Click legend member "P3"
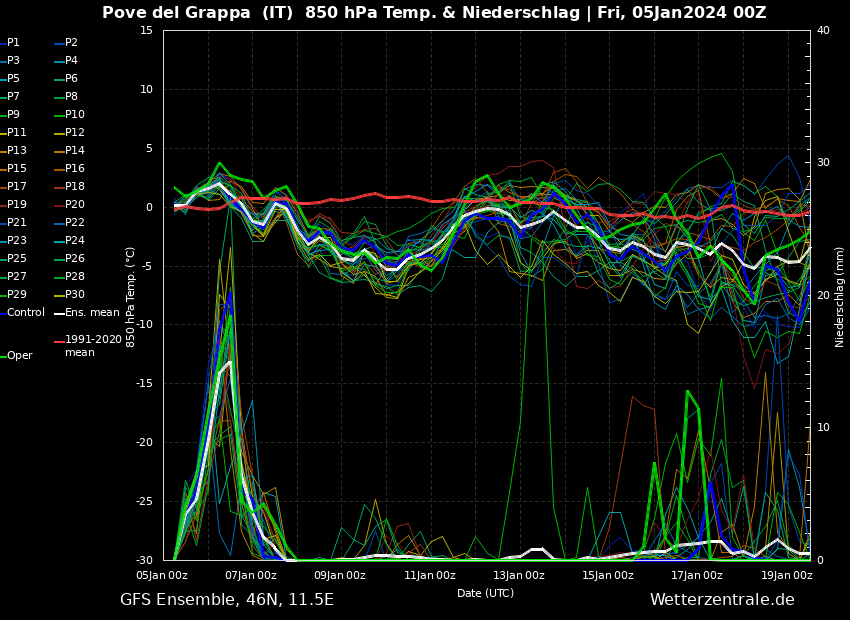 coord(10,60)
